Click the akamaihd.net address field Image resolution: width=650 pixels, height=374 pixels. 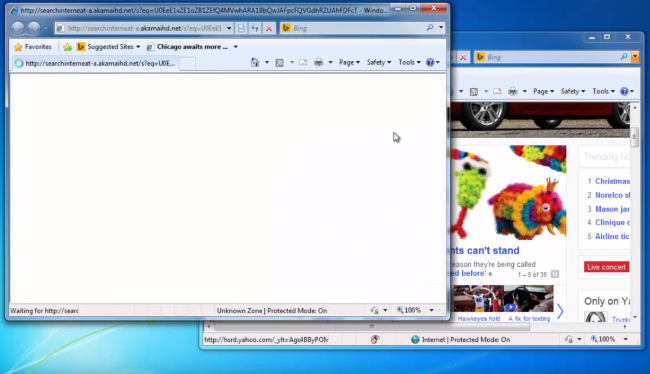[x=144, y=28]
